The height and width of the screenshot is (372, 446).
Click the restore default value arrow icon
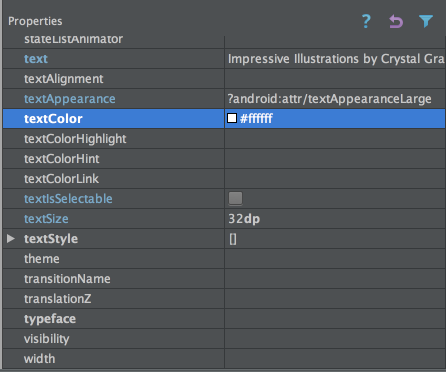(x=396, y=21)
